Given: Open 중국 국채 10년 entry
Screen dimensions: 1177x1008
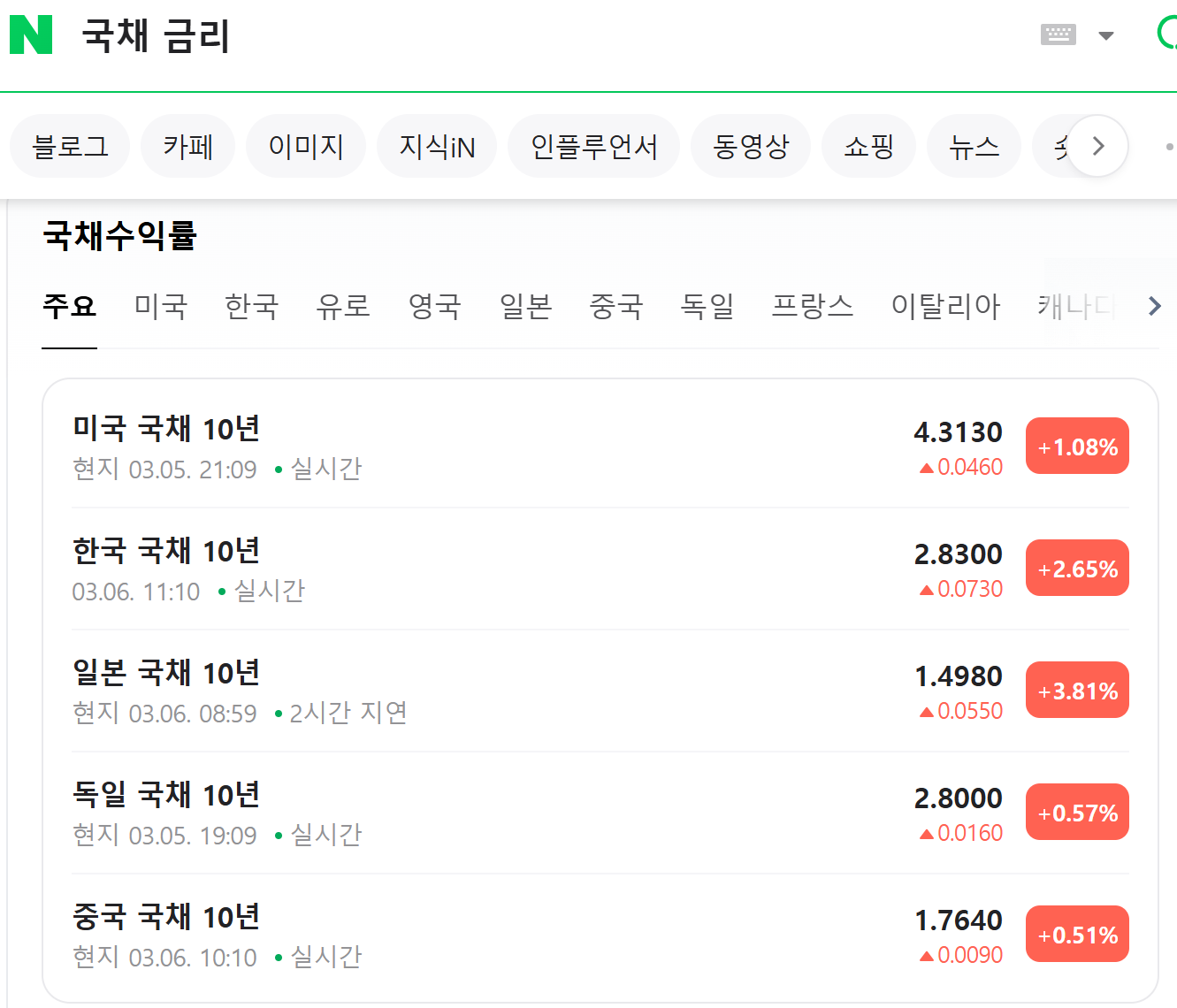Looking at the screenshot, I should 600,935.
